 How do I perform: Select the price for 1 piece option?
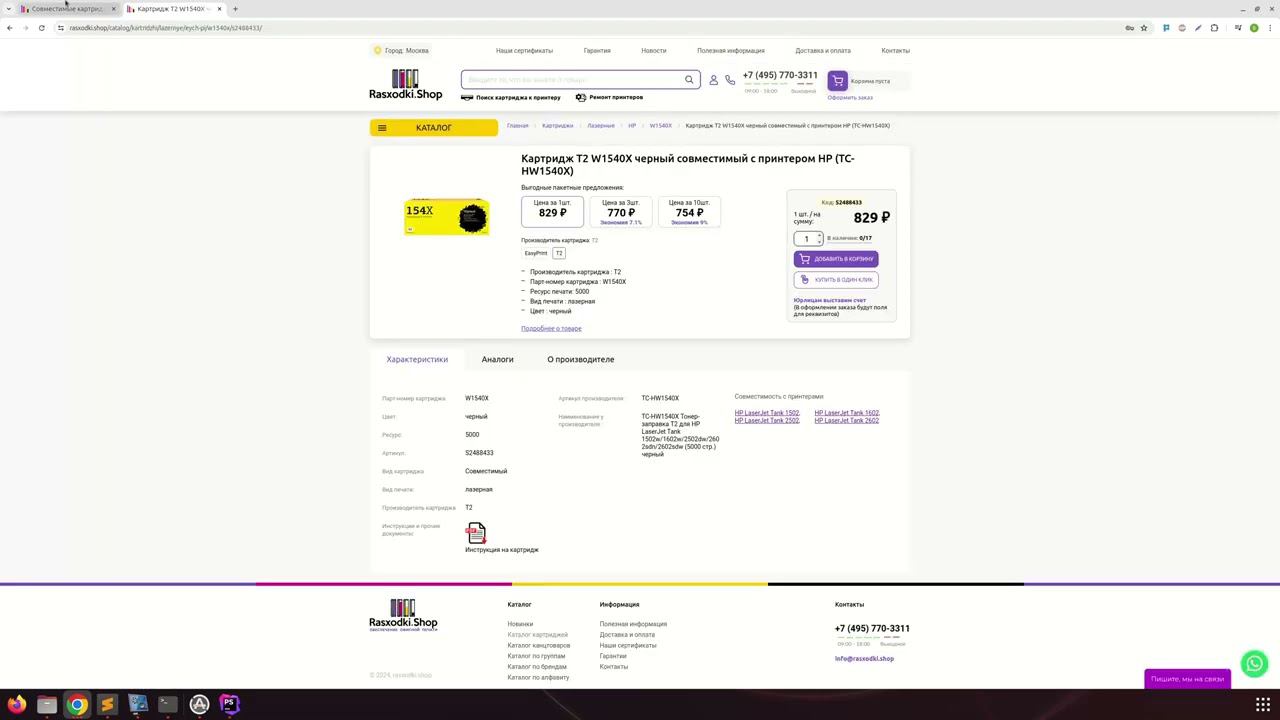pyautogui.click(x=552, y=211)
